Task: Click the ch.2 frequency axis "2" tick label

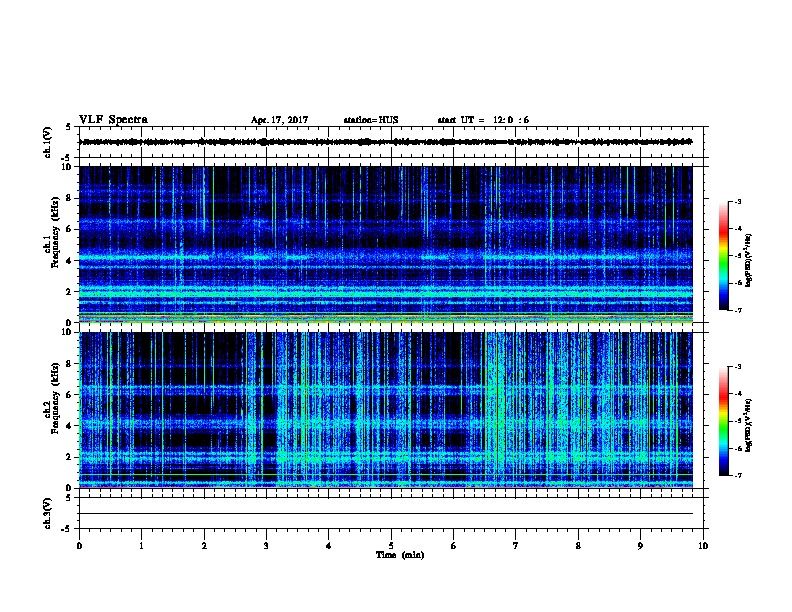Action: 69,457
